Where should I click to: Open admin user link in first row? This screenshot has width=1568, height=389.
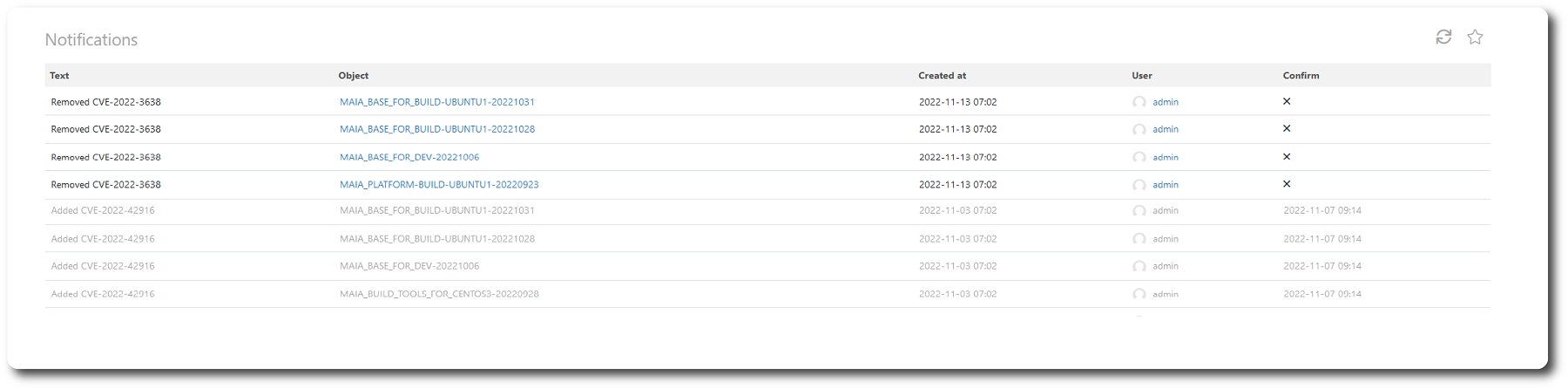(1166, 102)
